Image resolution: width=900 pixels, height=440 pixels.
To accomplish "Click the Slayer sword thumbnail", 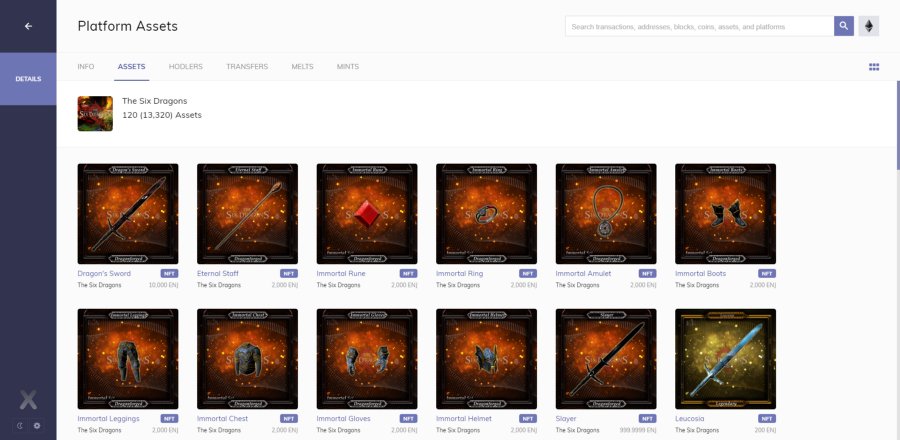I will [606, 358].
